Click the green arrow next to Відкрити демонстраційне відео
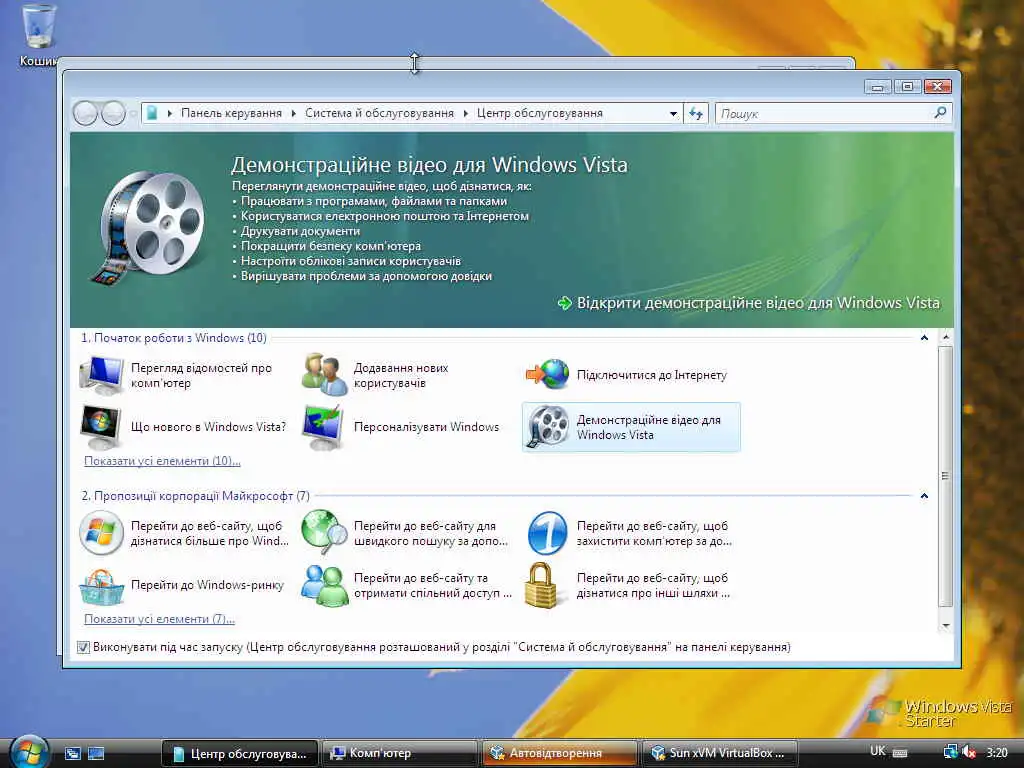The height and width of the screenshot is (768, 1024). click(565, 303)
